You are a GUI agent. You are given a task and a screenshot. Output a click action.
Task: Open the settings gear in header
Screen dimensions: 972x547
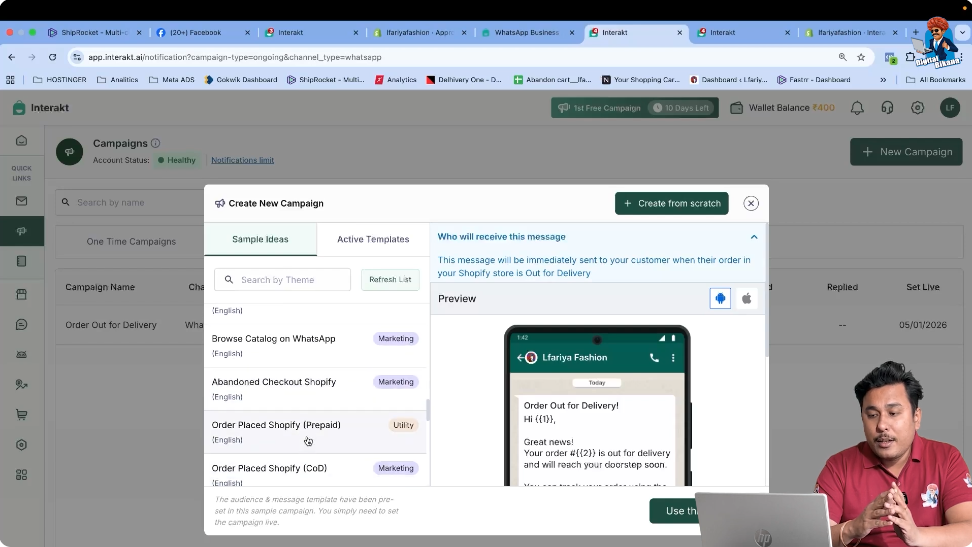pyautogui.click(x=917, y=108)
